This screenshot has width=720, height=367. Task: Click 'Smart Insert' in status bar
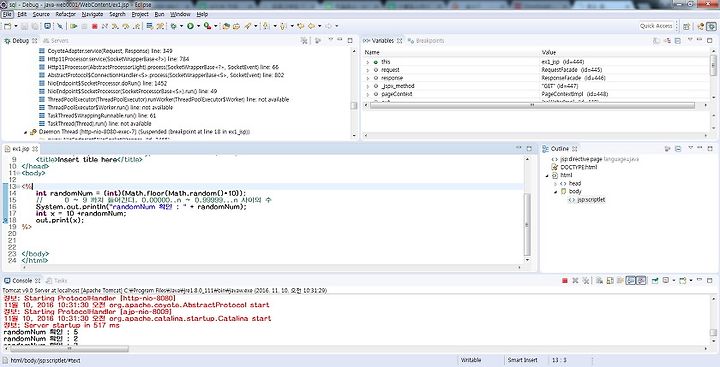(523, 360)
